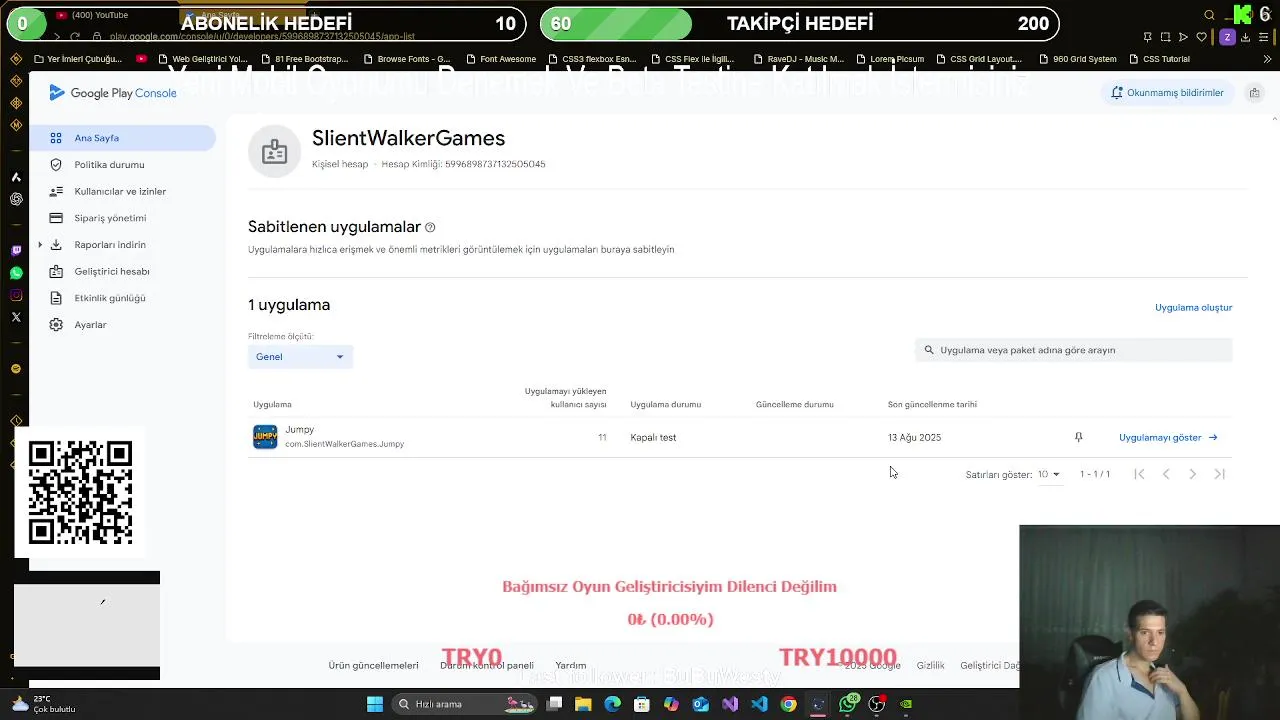Click the account badge icon top right

pos(1254,93)
